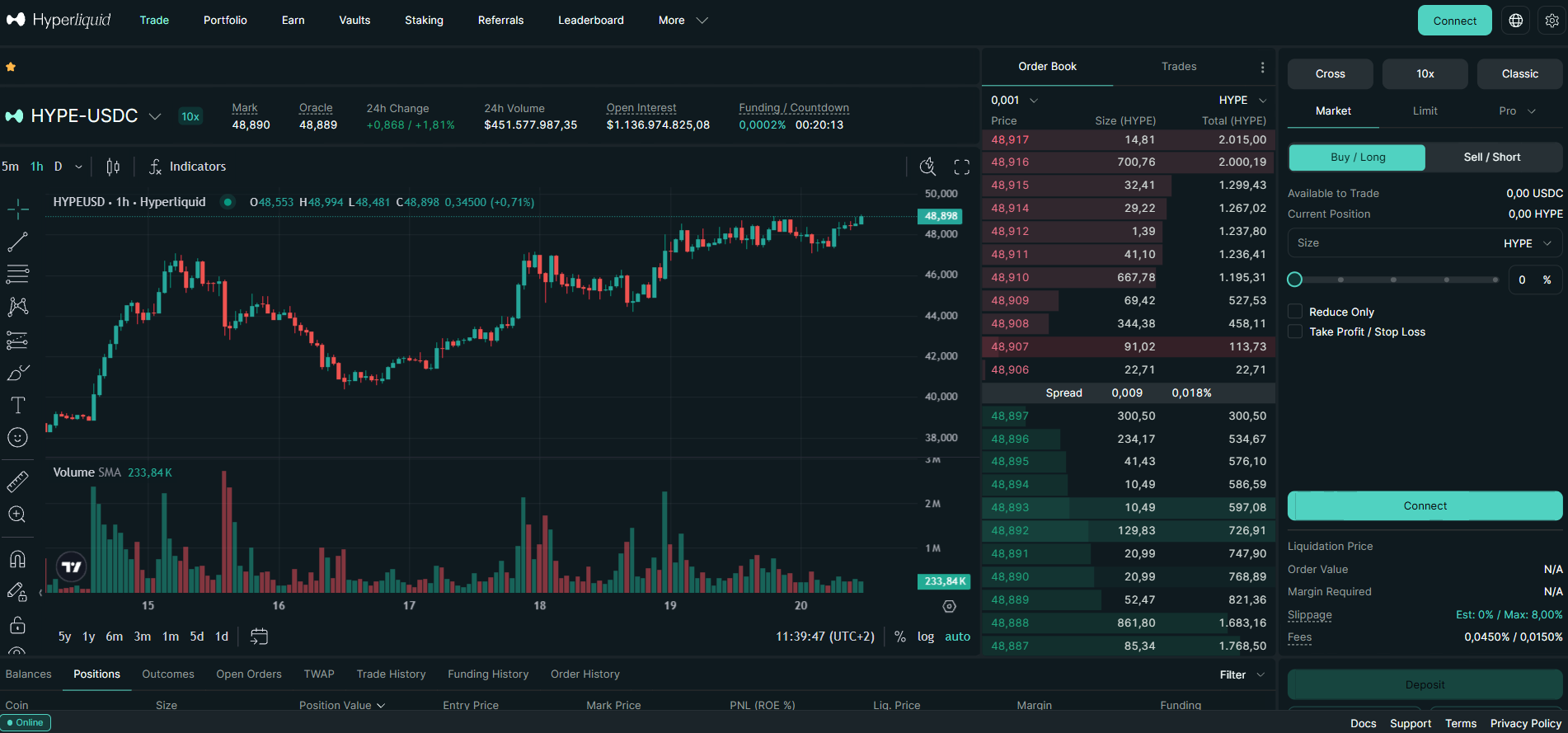
Task: Switch to Trades tab
Action: (1179, 67)
